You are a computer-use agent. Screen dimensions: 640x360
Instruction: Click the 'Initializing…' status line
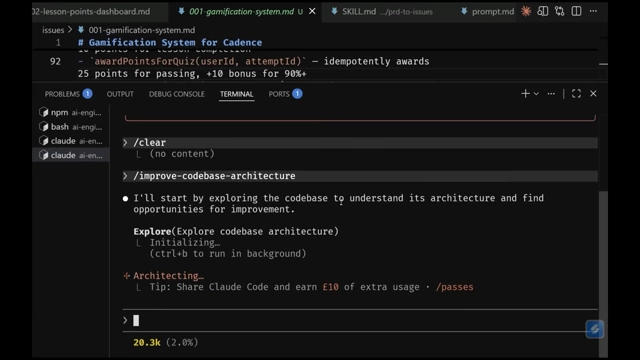pyautogui.click(x=184, y=242)
